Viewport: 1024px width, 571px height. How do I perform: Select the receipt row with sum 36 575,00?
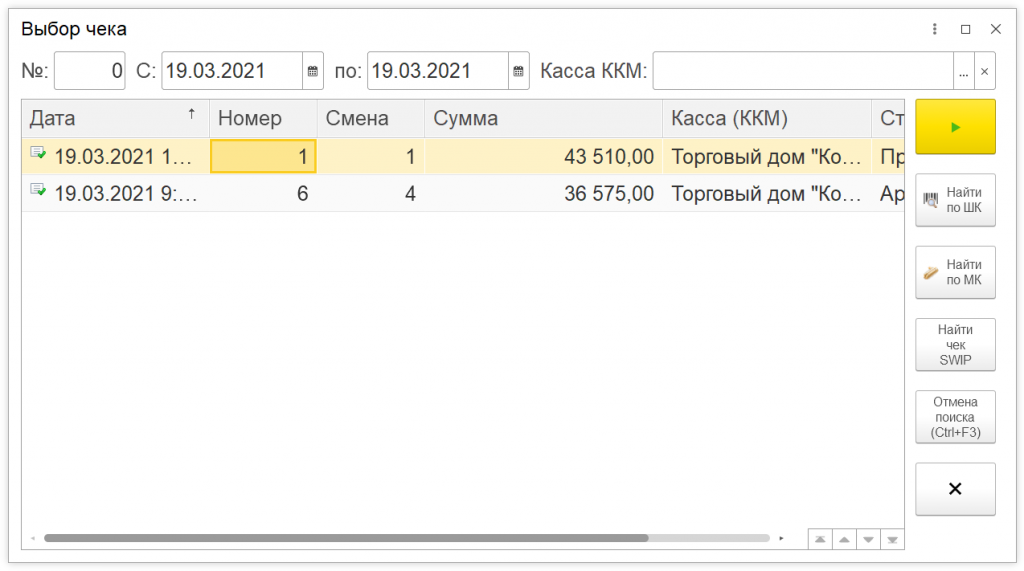[543, 193]
